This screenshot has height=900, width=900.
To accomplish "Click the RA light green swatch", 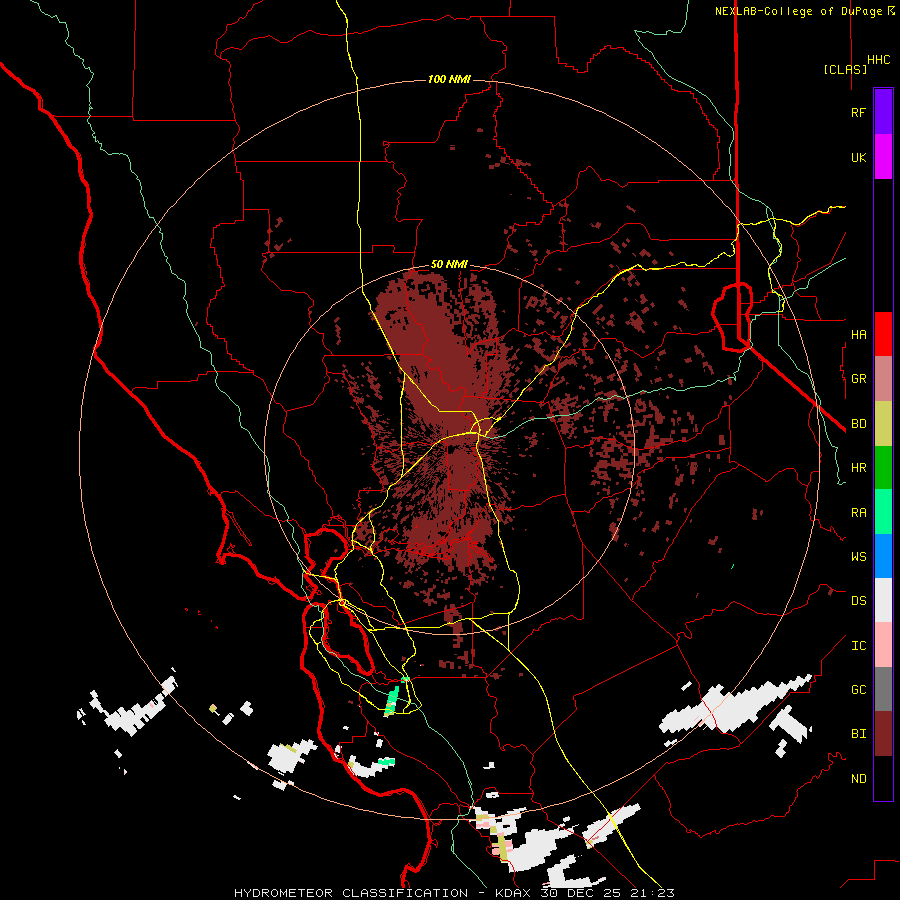I will (883, 512).
